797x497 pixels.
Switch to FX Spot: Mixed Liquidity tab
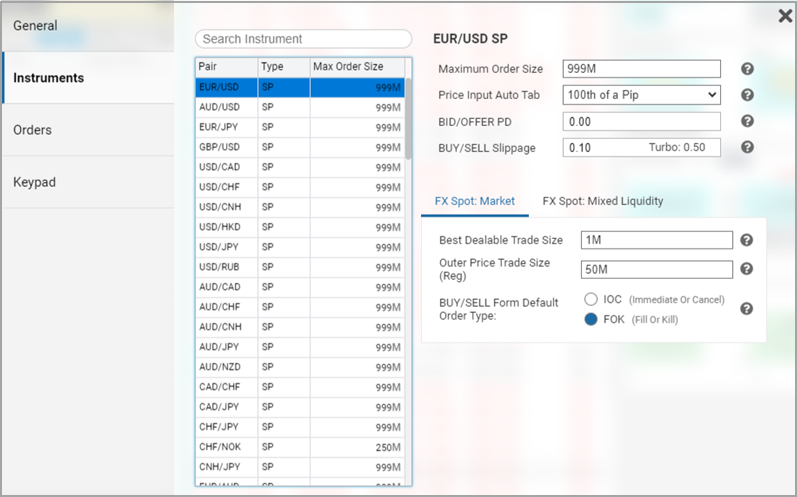coord(602,201)
